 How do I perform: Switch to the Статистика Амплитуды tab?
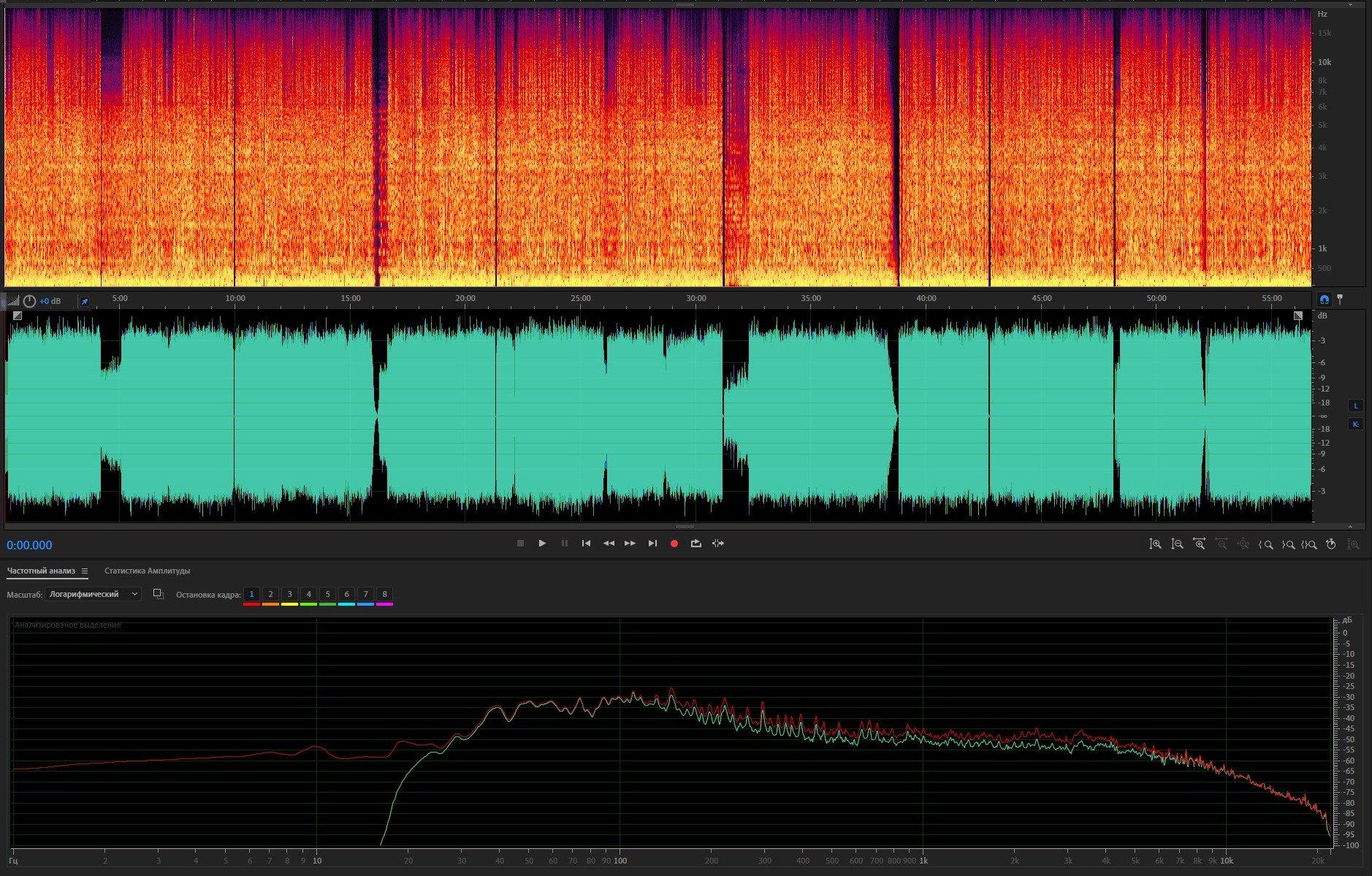coord(147,571)
